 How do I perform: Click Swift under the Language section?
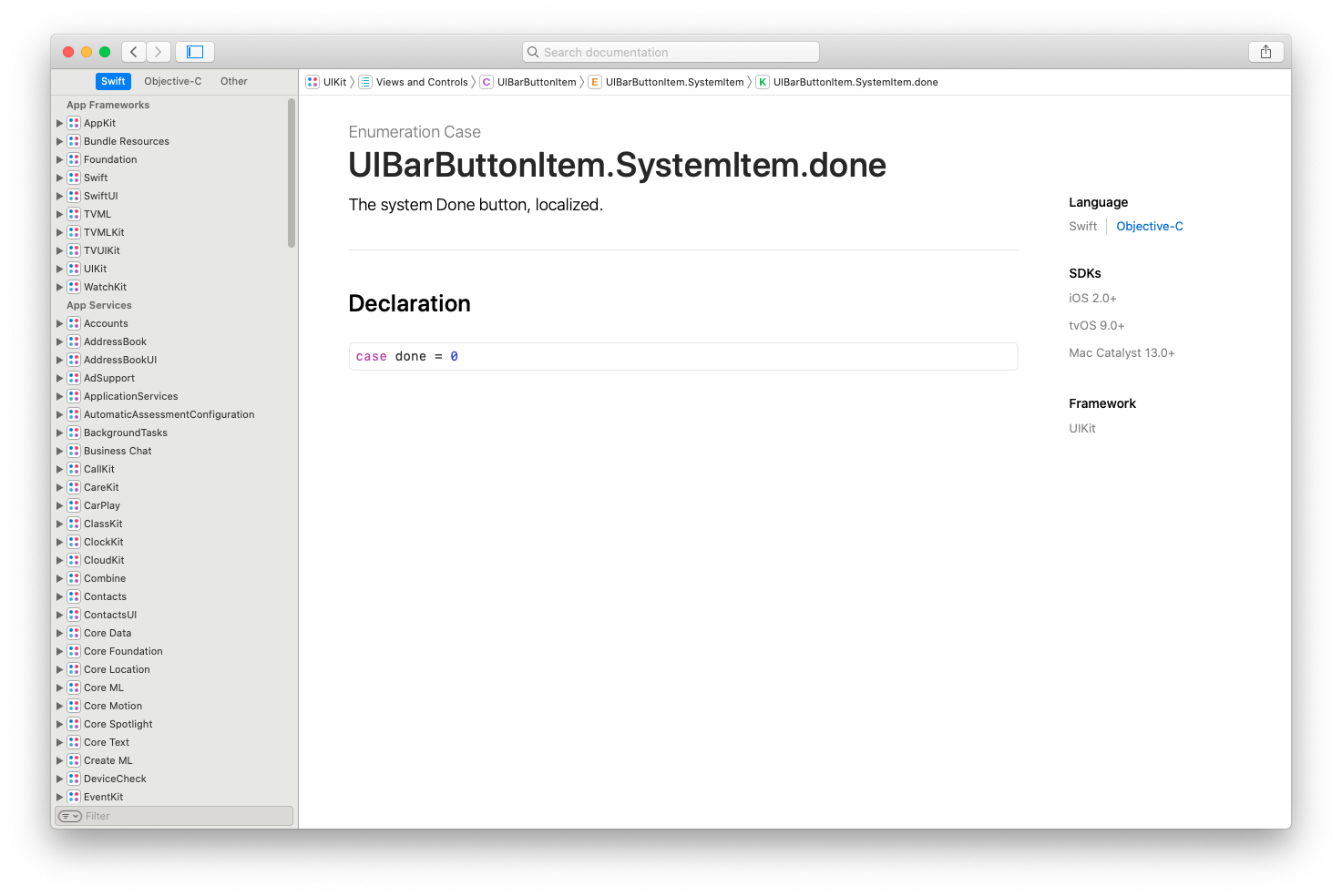(x=1082, y=226)
